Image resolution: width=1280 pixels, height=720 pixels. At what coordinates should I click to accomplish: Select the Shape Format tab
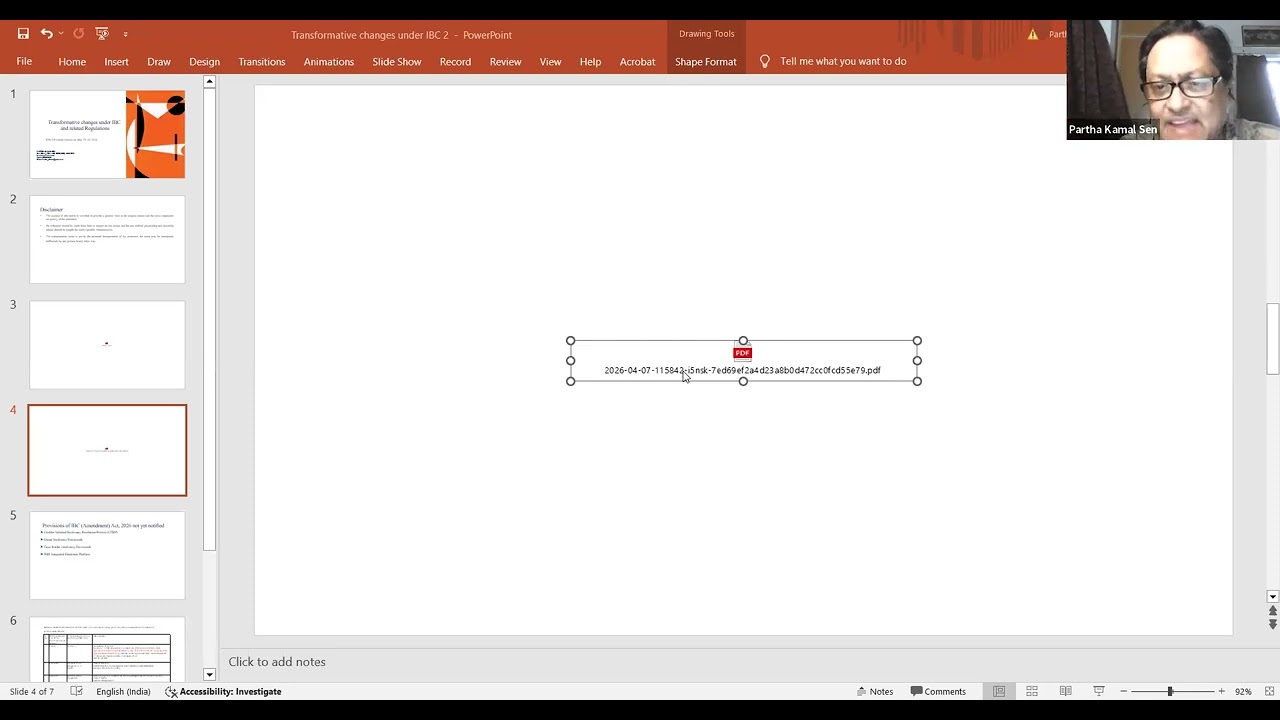click(x=706, y=61)
